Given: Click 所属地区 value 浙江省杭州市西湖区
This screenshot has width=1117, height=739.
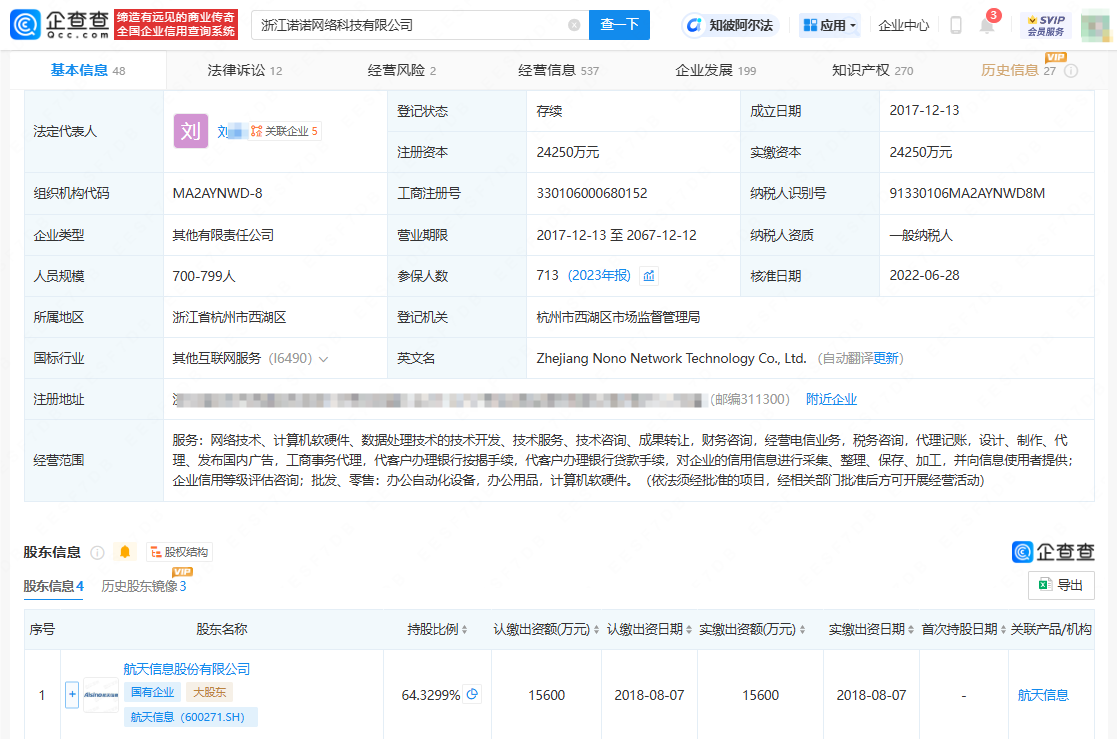Looking at the screenshot, I should coord(229,317).
